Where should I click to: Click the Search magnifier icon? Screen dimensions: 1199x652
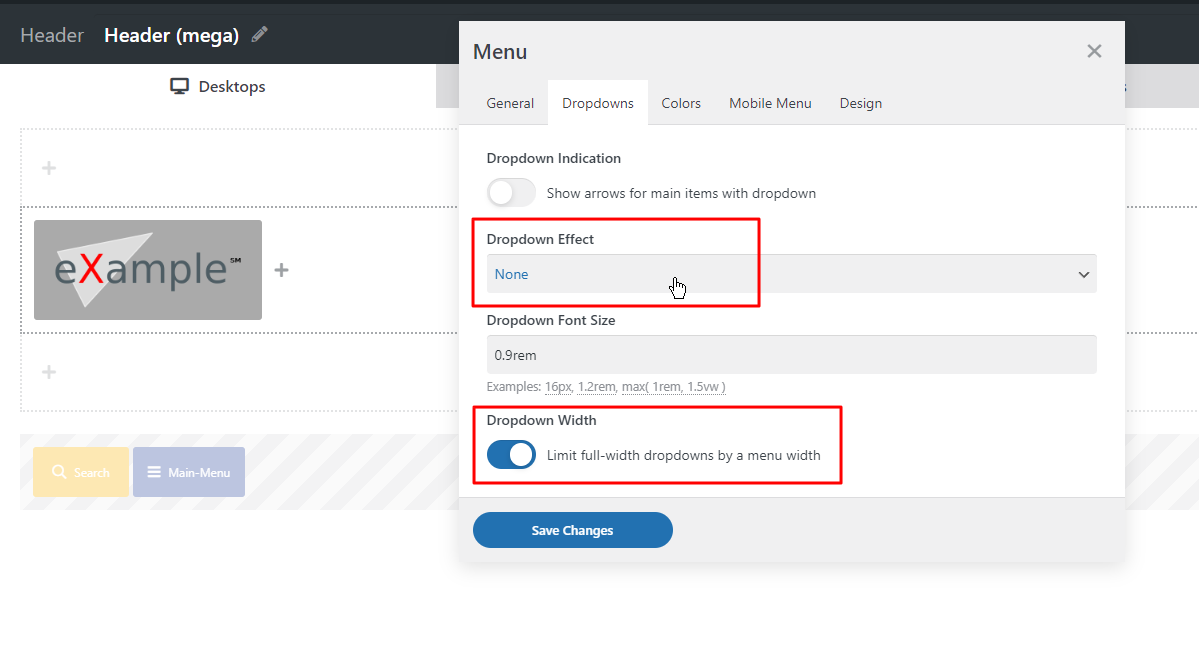pos(59,472)
